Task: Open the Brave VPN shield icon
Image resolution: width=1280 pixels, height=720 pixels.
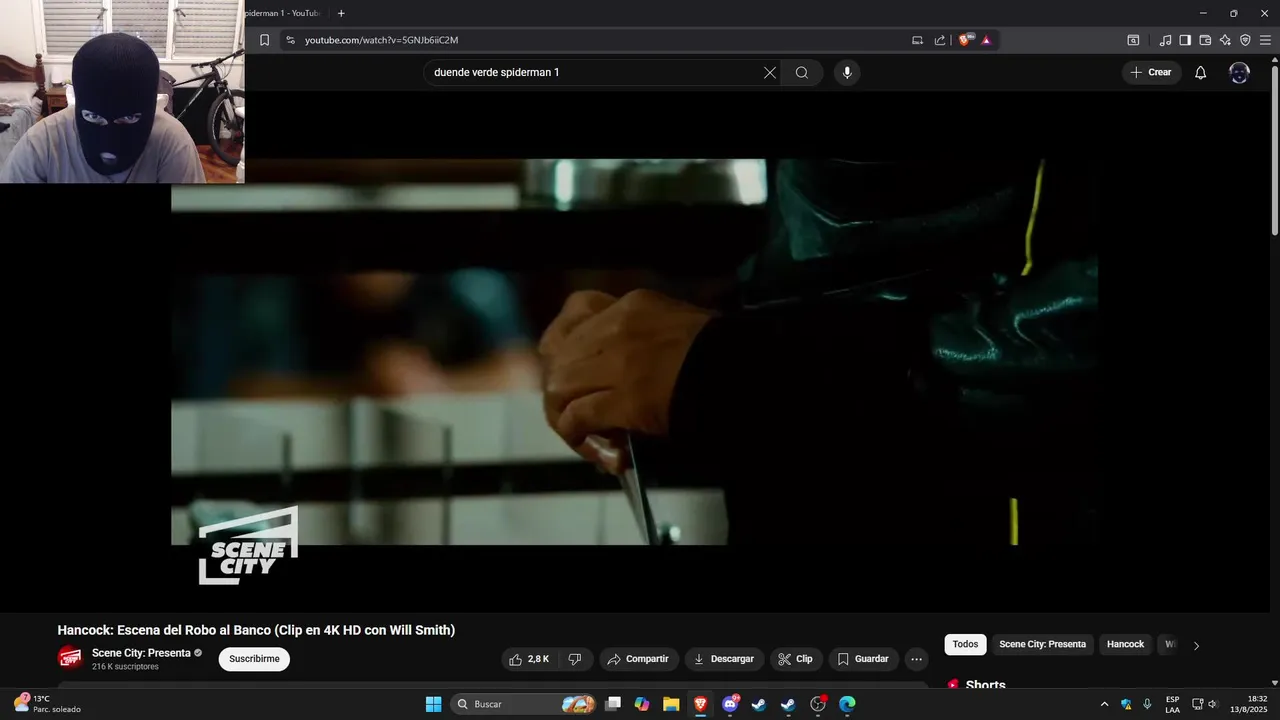Action: pos(1245,40)
